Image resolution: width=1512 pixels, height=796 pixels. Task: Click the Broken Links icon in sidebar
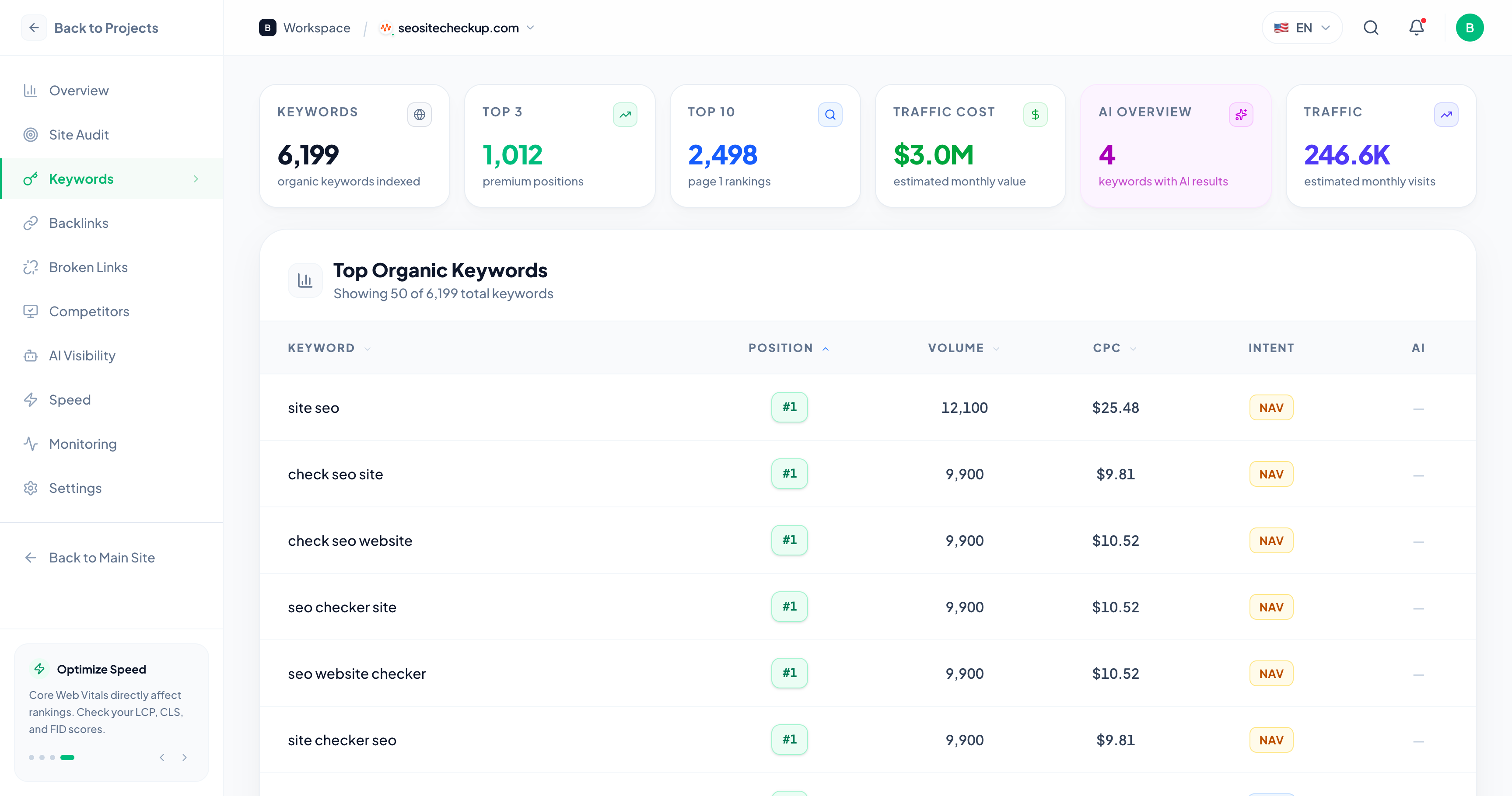pyautogui.click(x=31, y=267)
